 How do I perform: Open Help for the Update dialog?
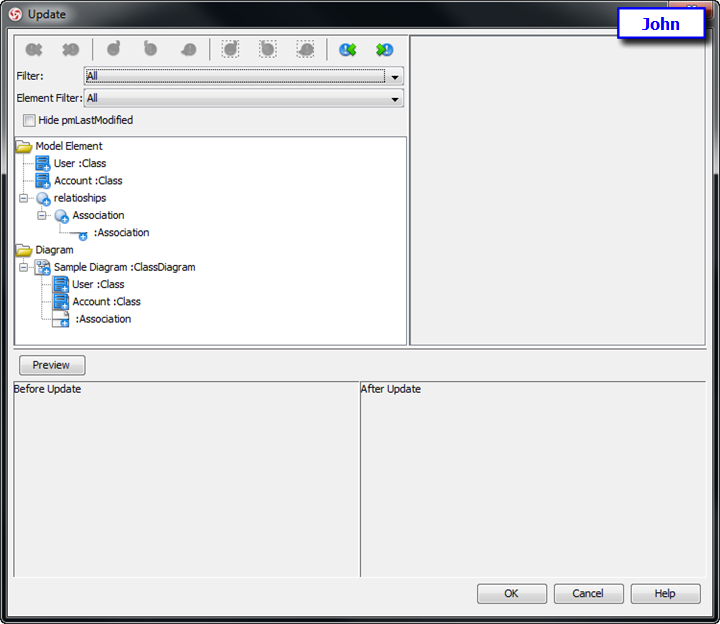click(665, 594)
